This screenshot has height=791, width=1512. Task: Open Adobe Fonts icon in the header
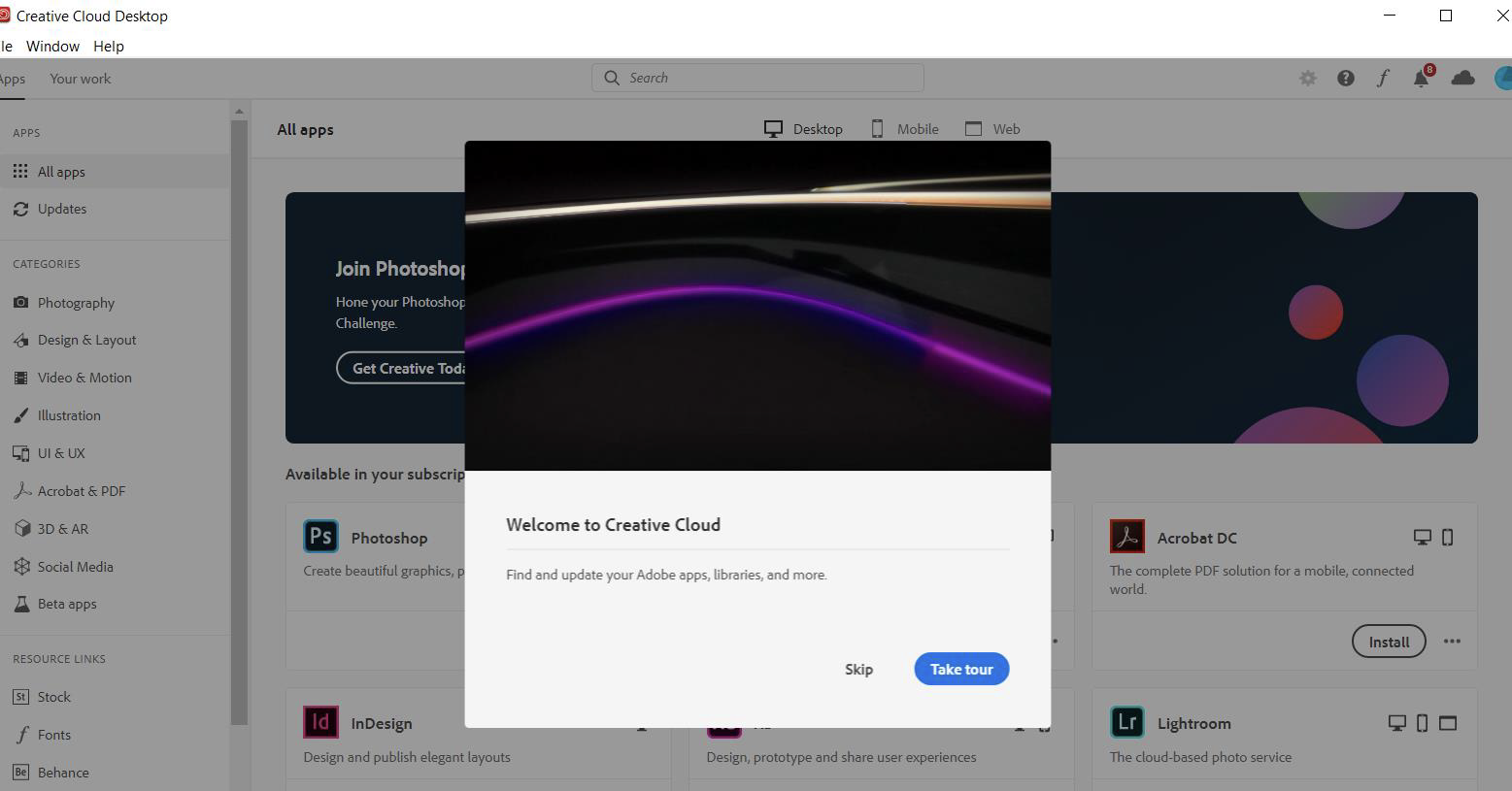[1383, 78]
